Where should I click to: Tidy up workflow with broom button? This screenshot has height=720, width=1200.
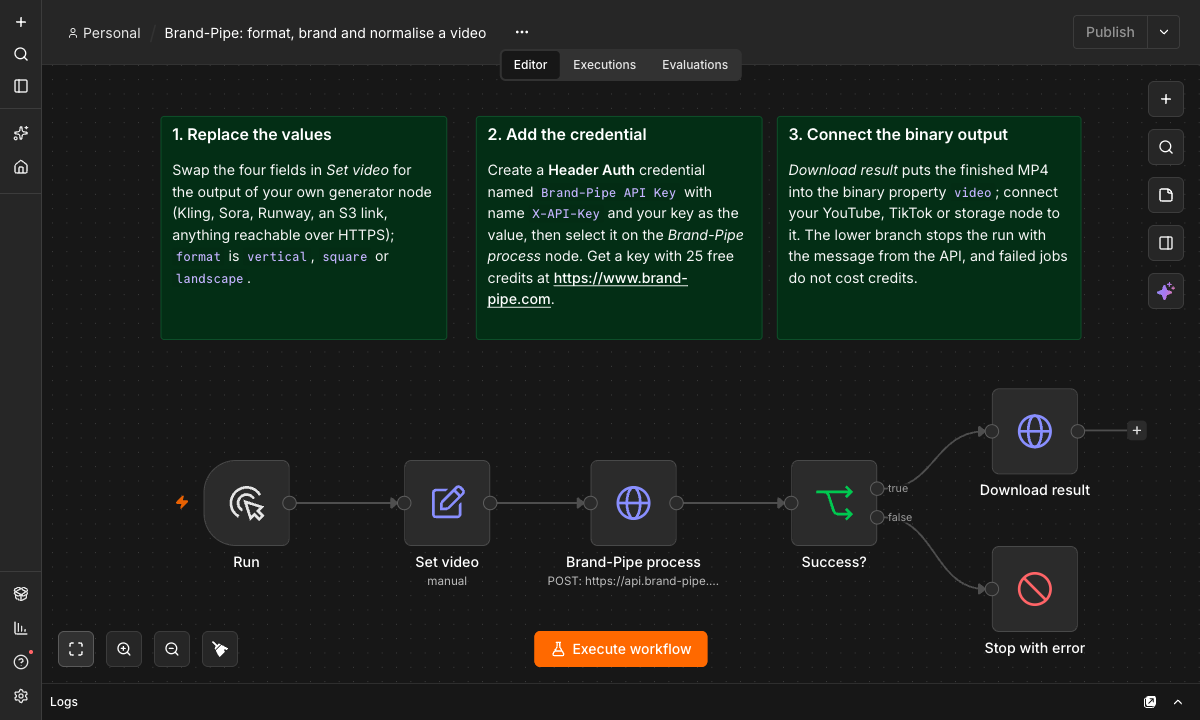coord(220,649)
